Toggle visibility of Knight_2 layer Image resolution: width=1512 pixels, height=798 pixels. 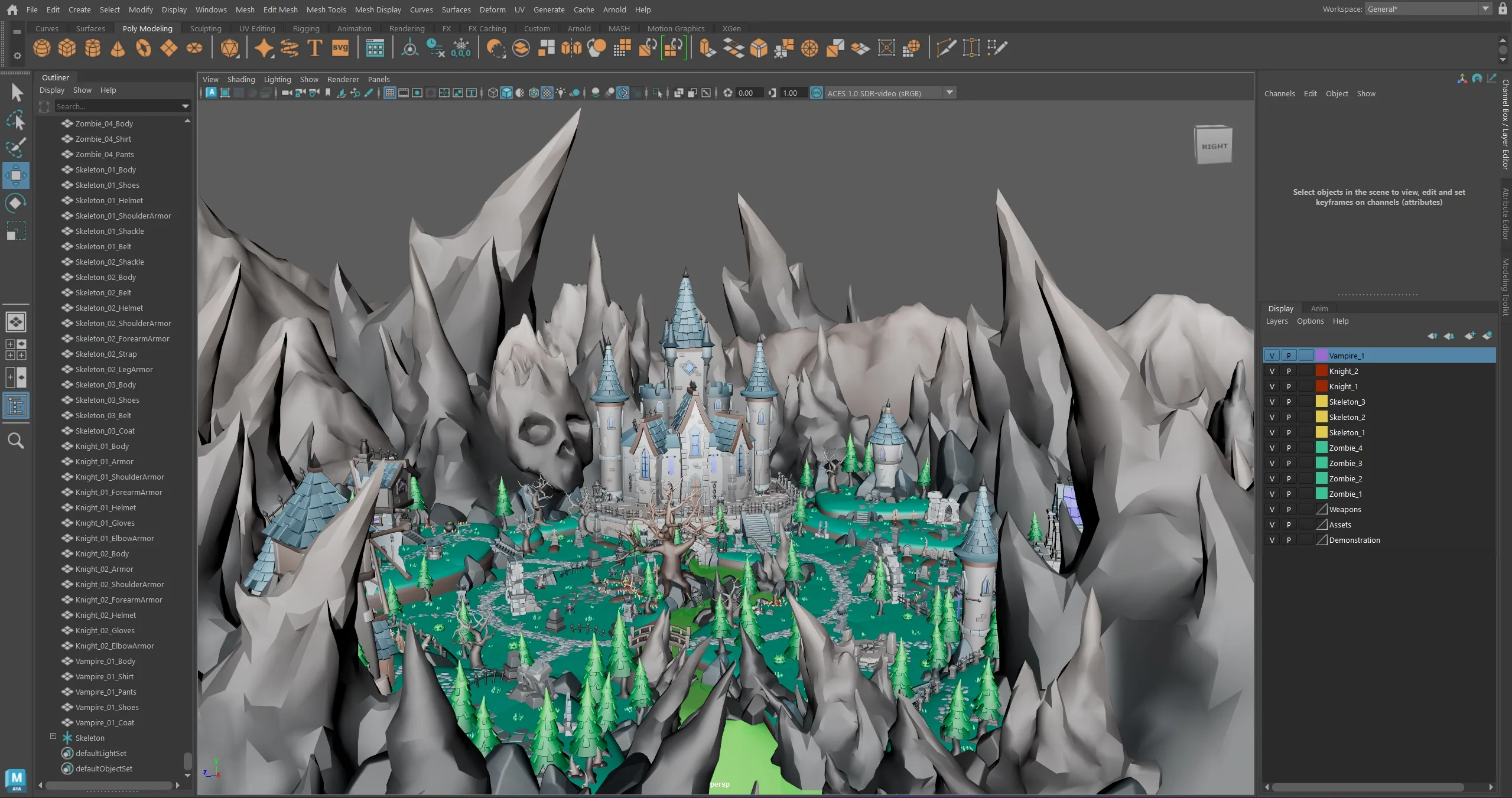click(x=1272, y=371)
